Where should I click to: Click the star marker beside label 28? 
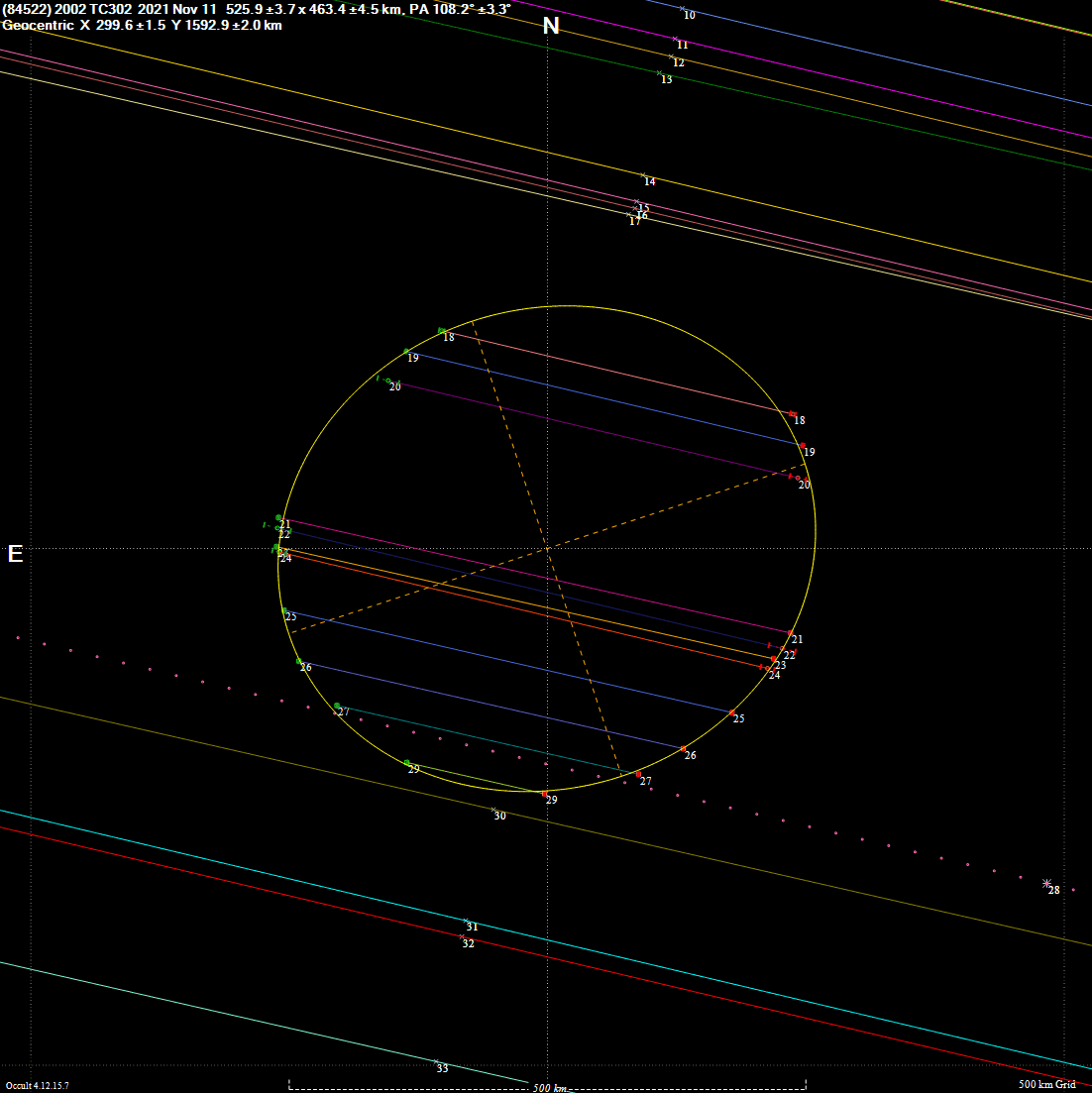[1046, 883]
